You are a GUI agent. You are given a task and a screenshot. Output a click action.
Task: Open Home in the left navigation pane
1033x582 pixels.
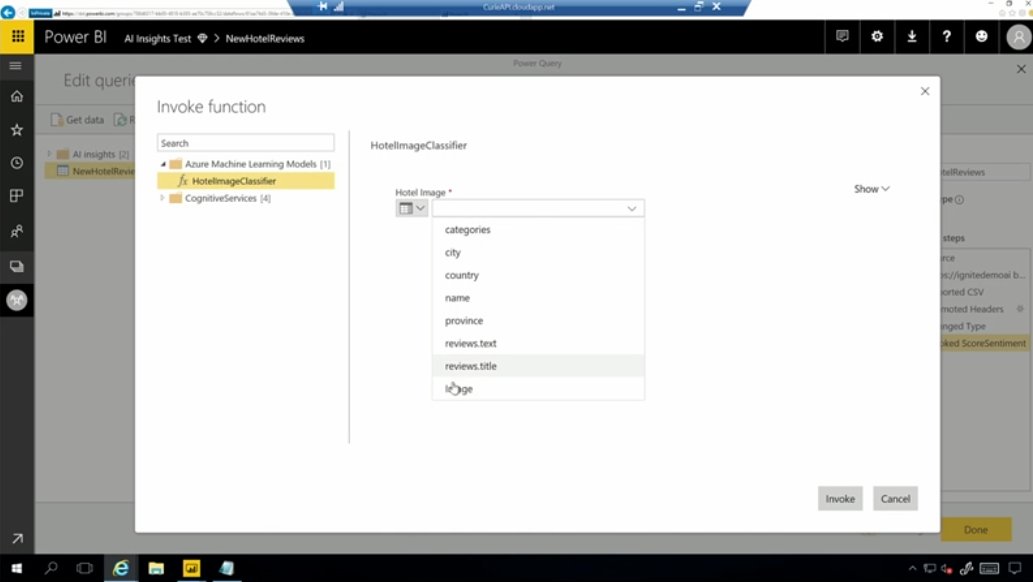[x=15, y=96]
